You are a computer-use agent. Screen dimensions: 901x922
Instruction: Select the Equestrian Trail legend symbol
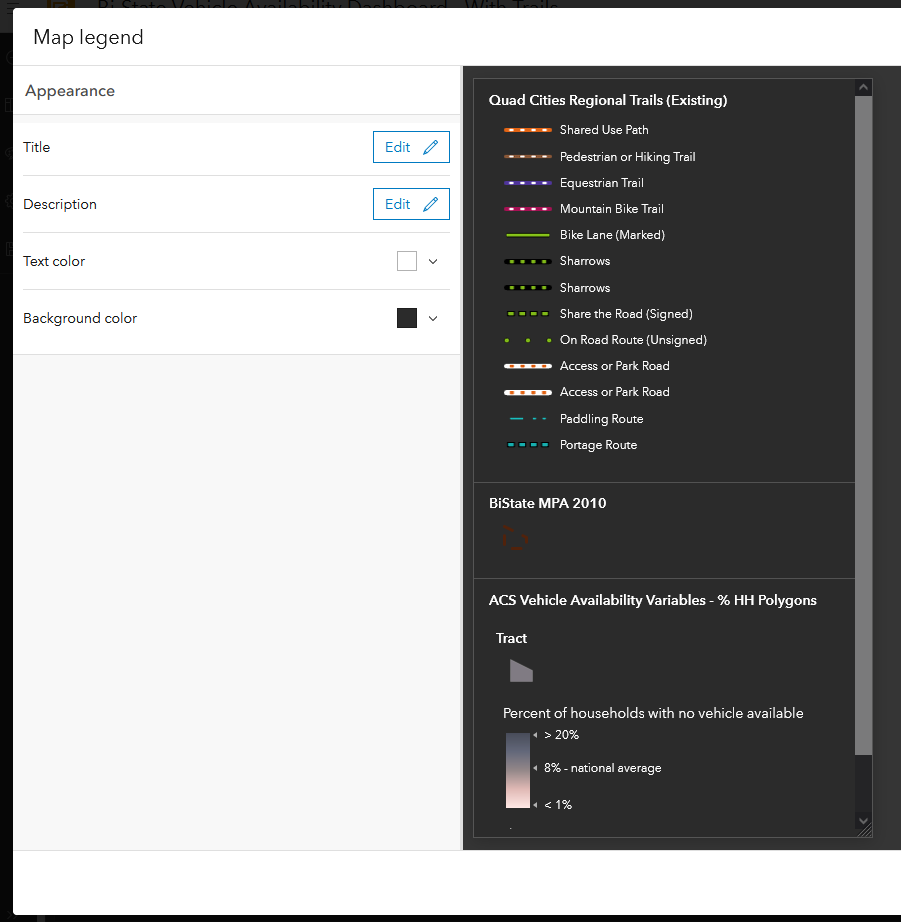pyautogui.click(x=528, y=182)
